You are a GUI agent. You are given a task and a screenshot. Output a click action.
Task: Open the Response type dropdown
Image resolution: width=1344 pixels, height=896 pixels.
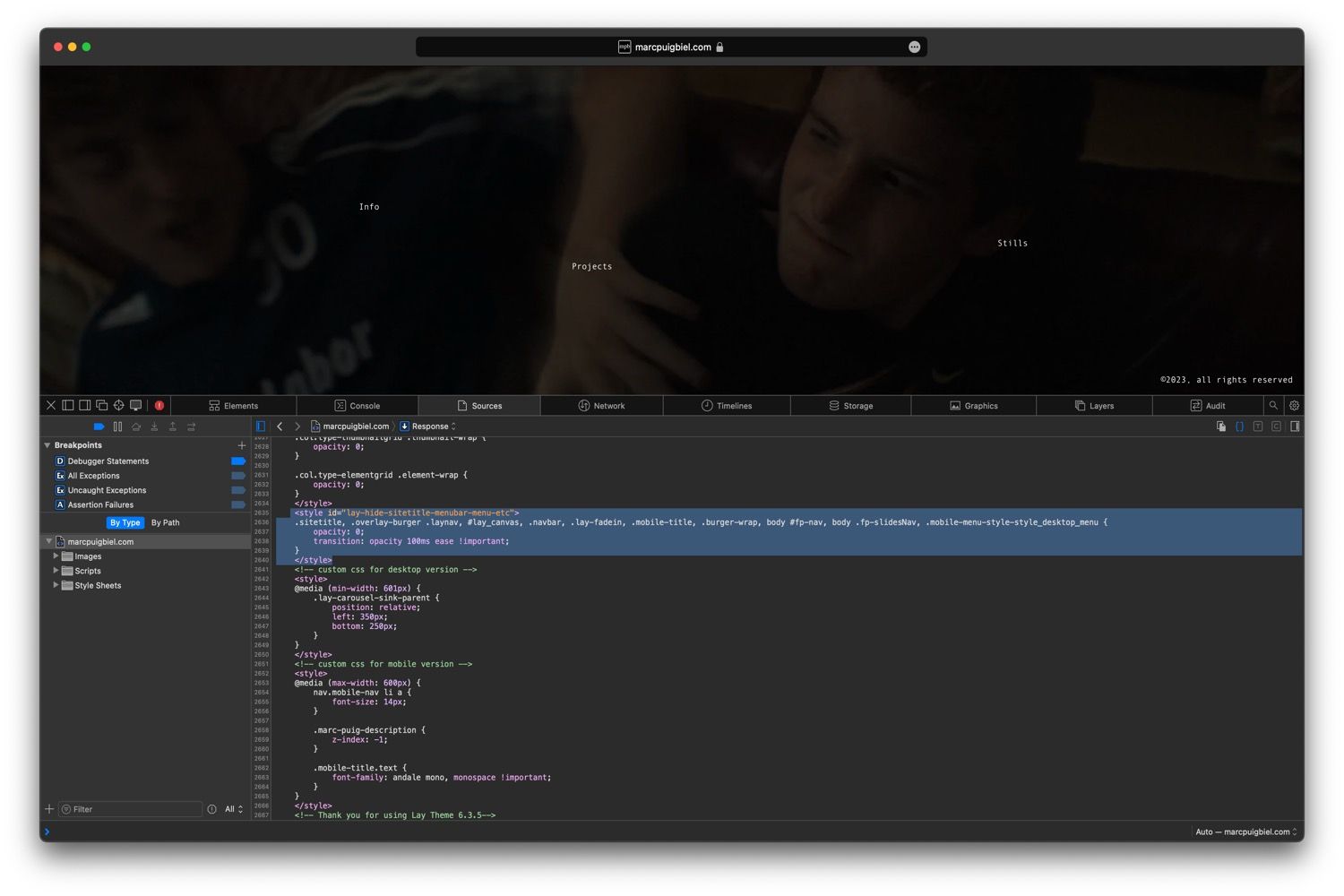click(429, 427)
